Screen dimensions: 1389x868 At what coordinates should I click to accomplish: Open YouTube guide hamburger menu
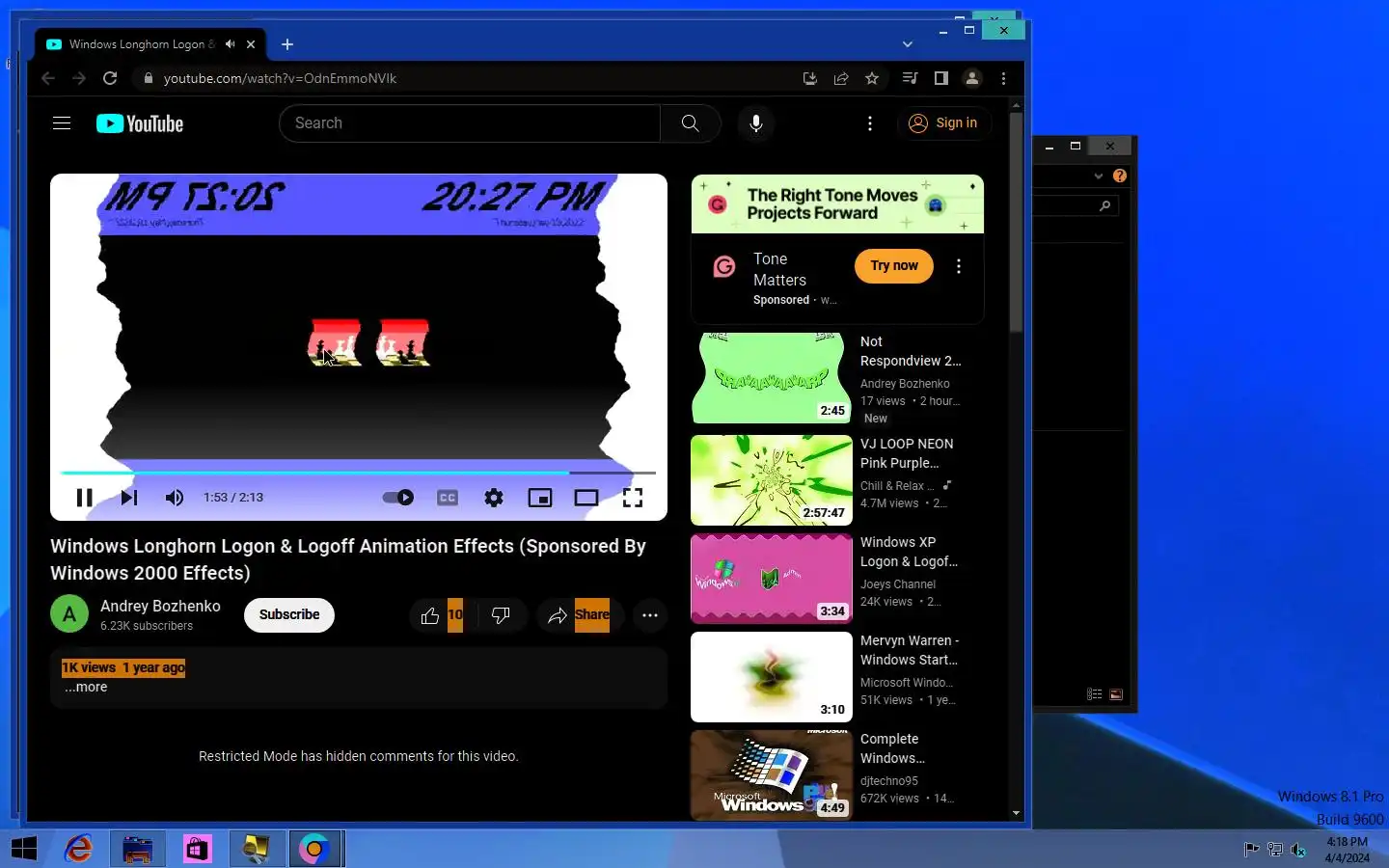pos(62,122)
